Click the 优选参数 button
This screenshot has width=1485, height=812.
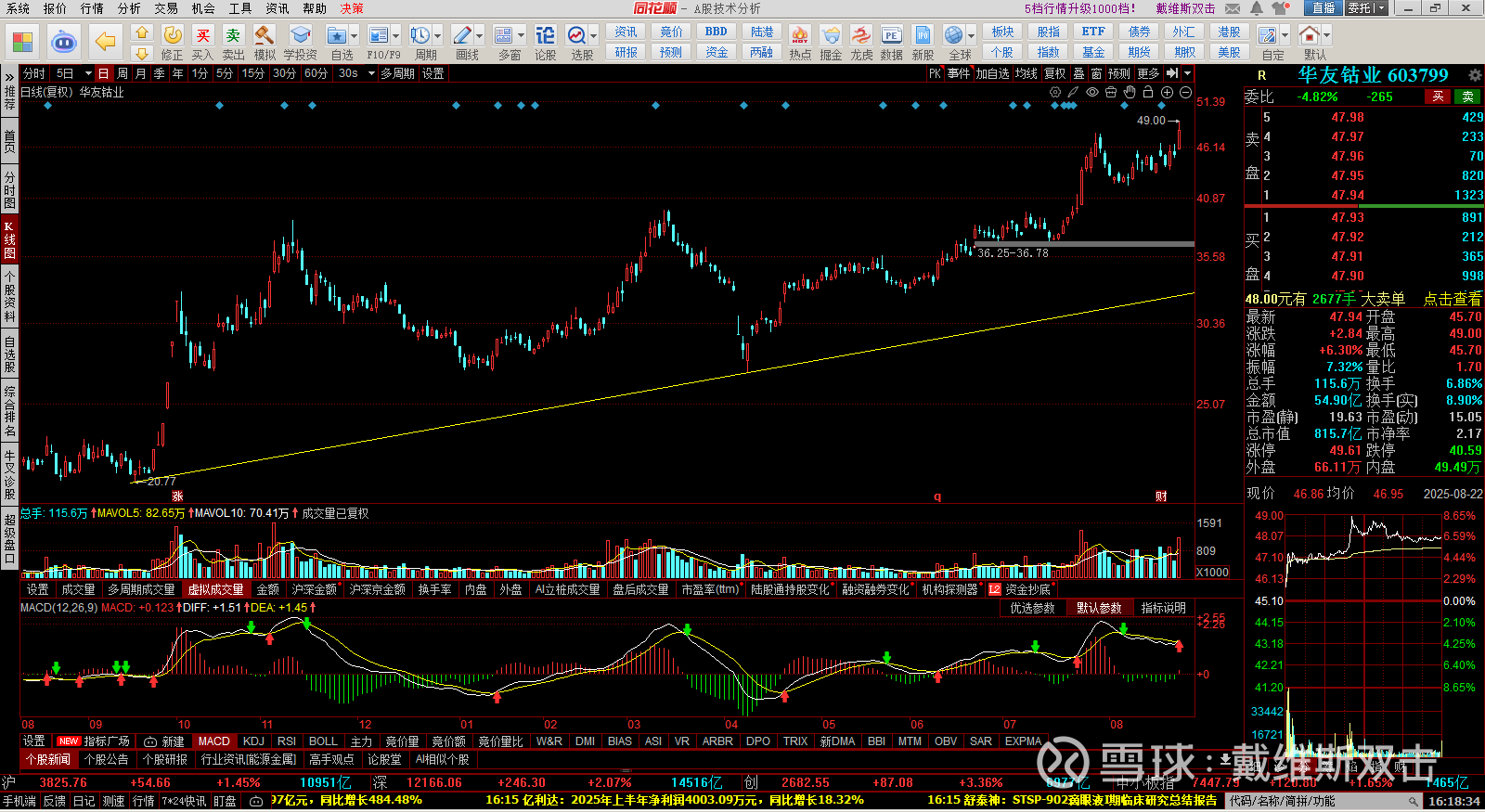(x=1032, y=608)
